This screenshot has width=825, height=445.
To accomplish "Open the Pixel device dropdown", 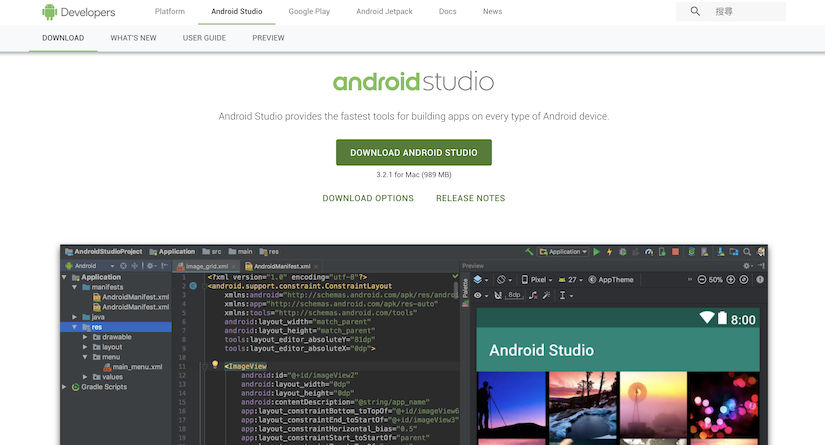I will [537, 280].
